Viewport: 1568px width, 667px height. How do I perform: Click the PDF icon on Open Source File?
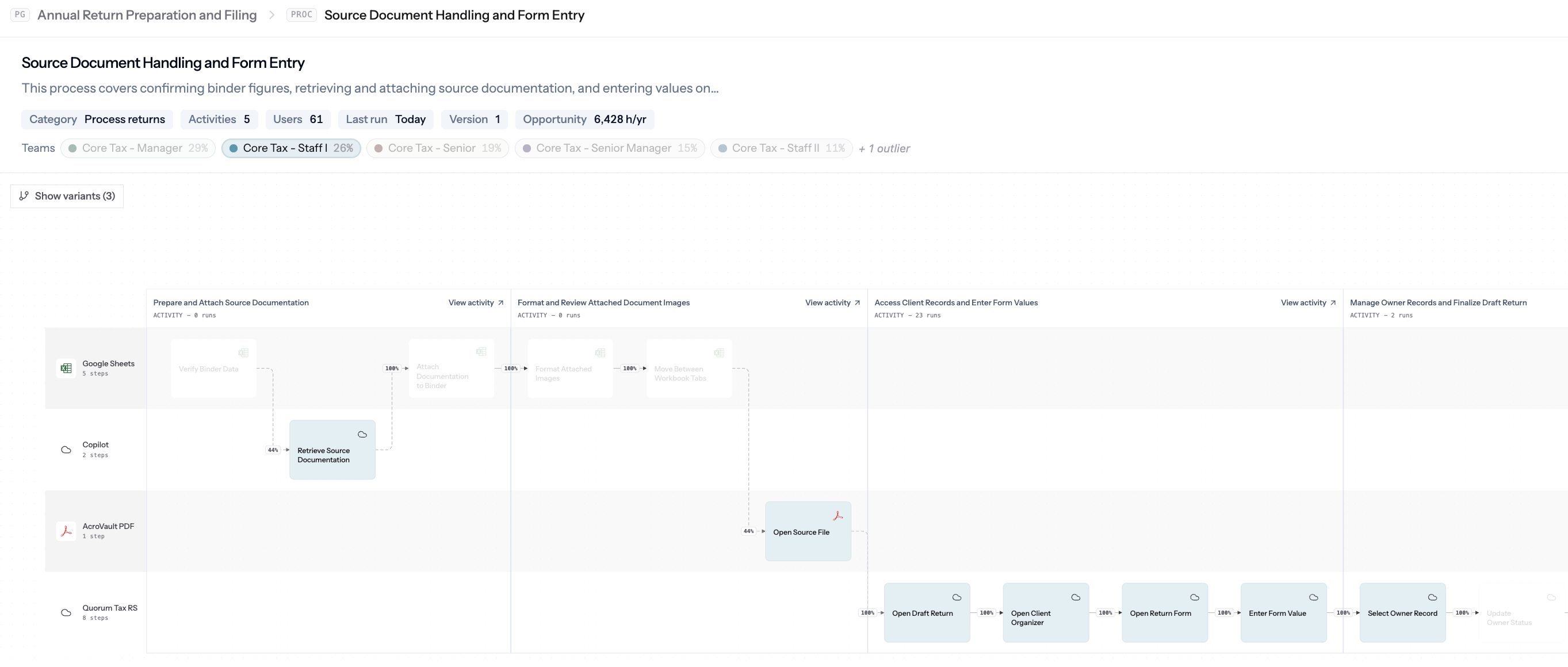click(x=838, y=515)
